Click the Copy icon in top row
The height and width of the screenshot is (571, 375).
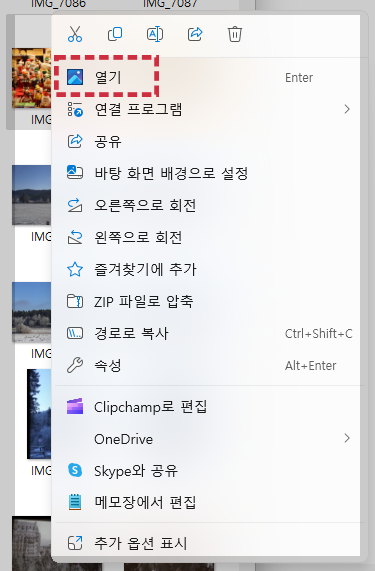pos(115,34)
